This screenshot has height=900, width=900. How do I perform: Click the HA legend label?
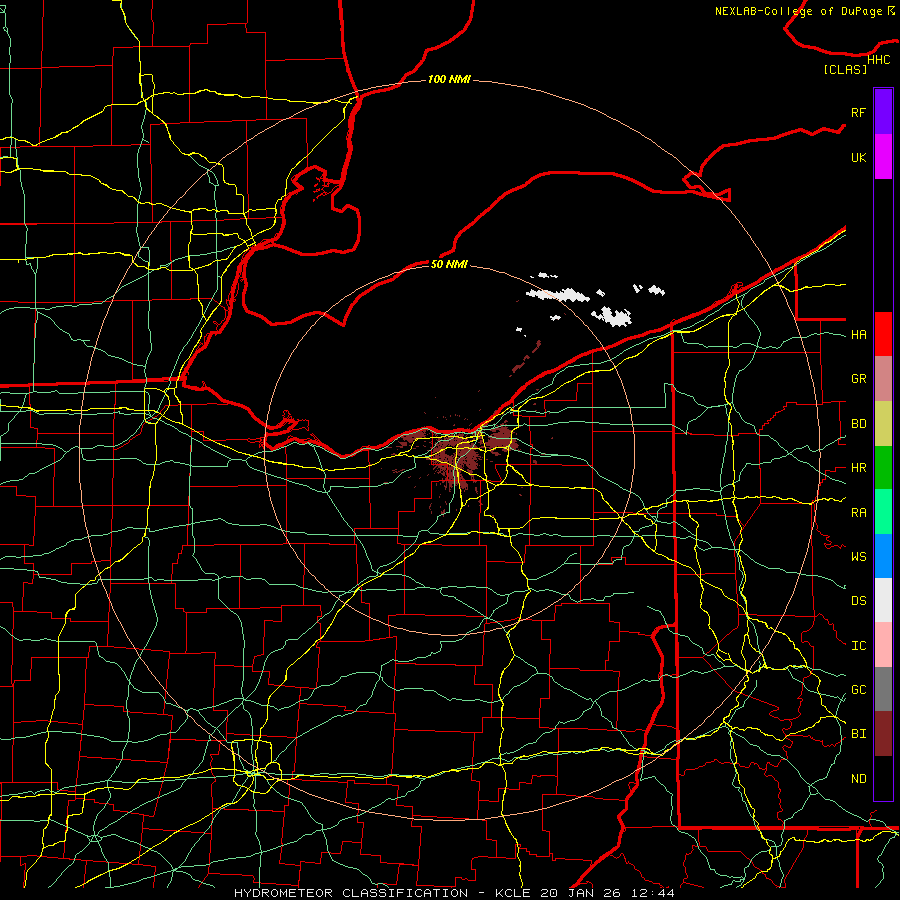859,334
